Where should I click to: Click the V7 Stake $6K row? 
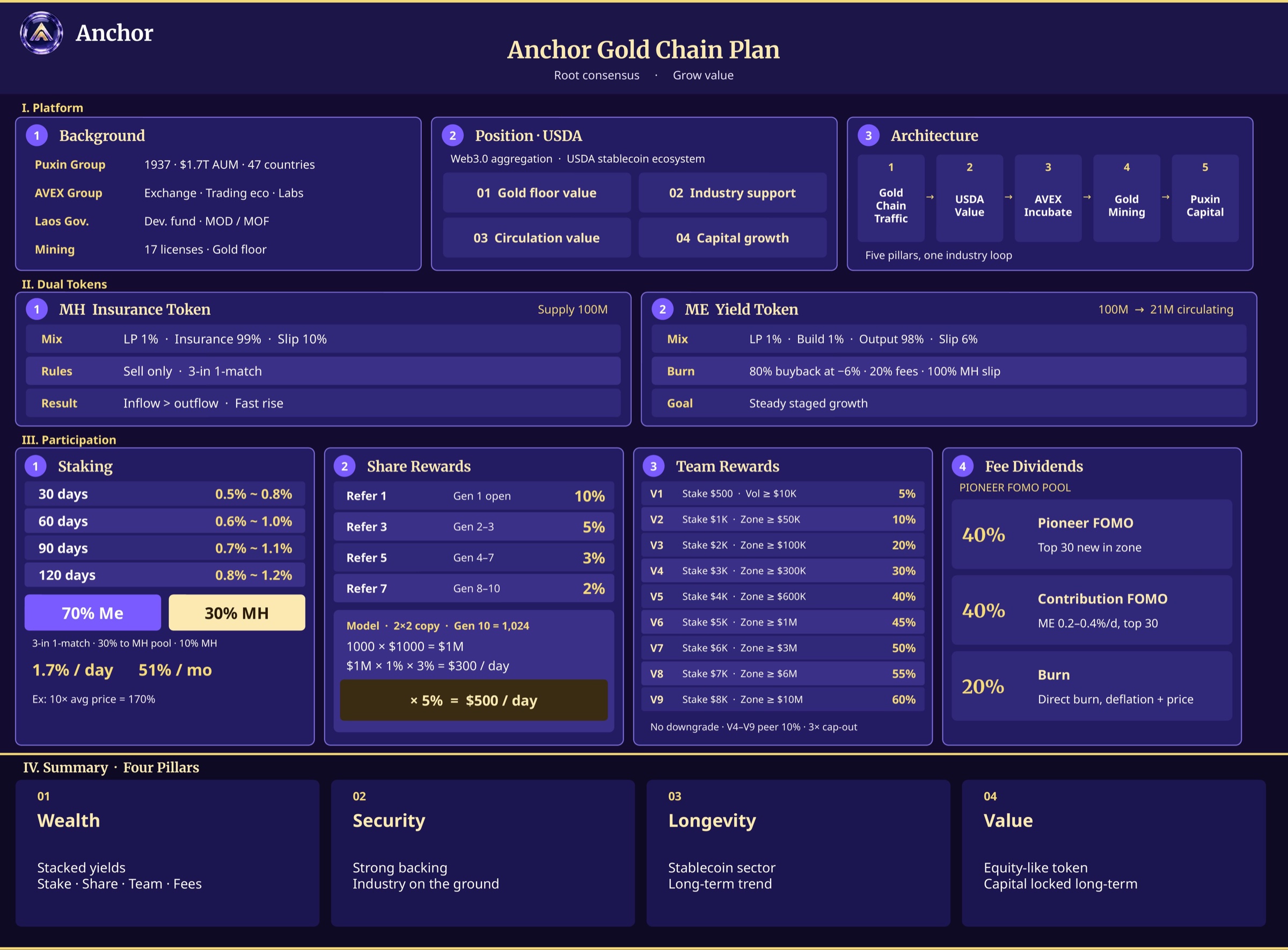click(x=783, y=648)
